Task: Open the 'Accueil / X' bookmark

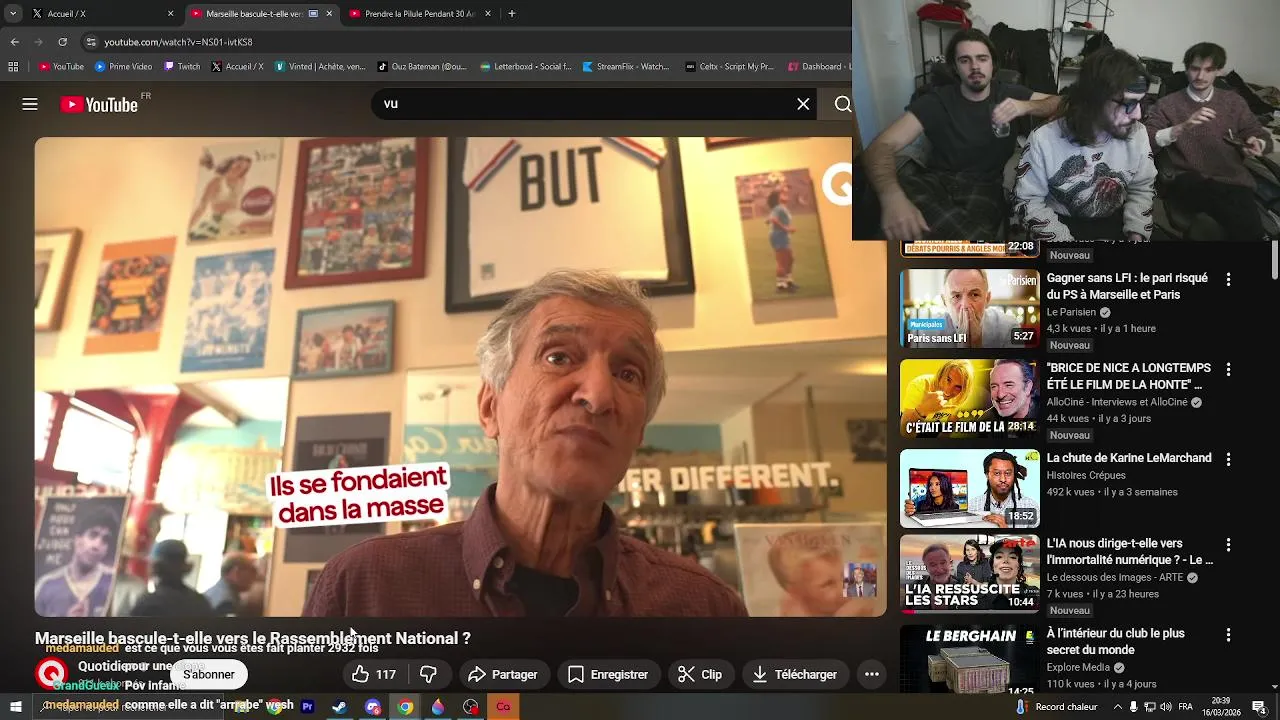Action: [x=237, y=67]
